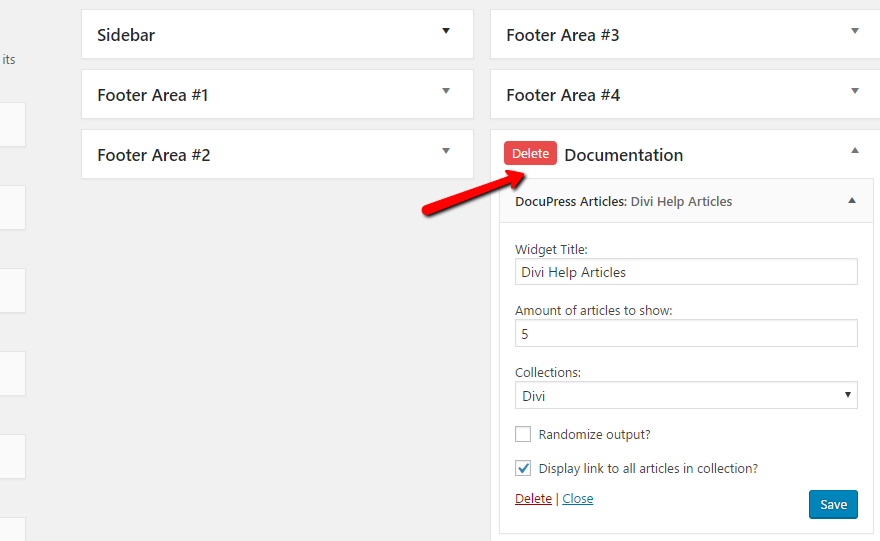880x541 pixels.
Task: Click the Documentation area heading
Action: (624, 155)
